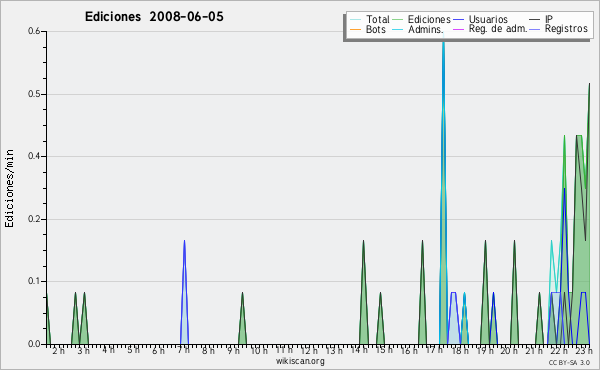This screenshot has height=370, width=600.
Task: Click the 0.6 y-axis value
Action: click(34, 31)
